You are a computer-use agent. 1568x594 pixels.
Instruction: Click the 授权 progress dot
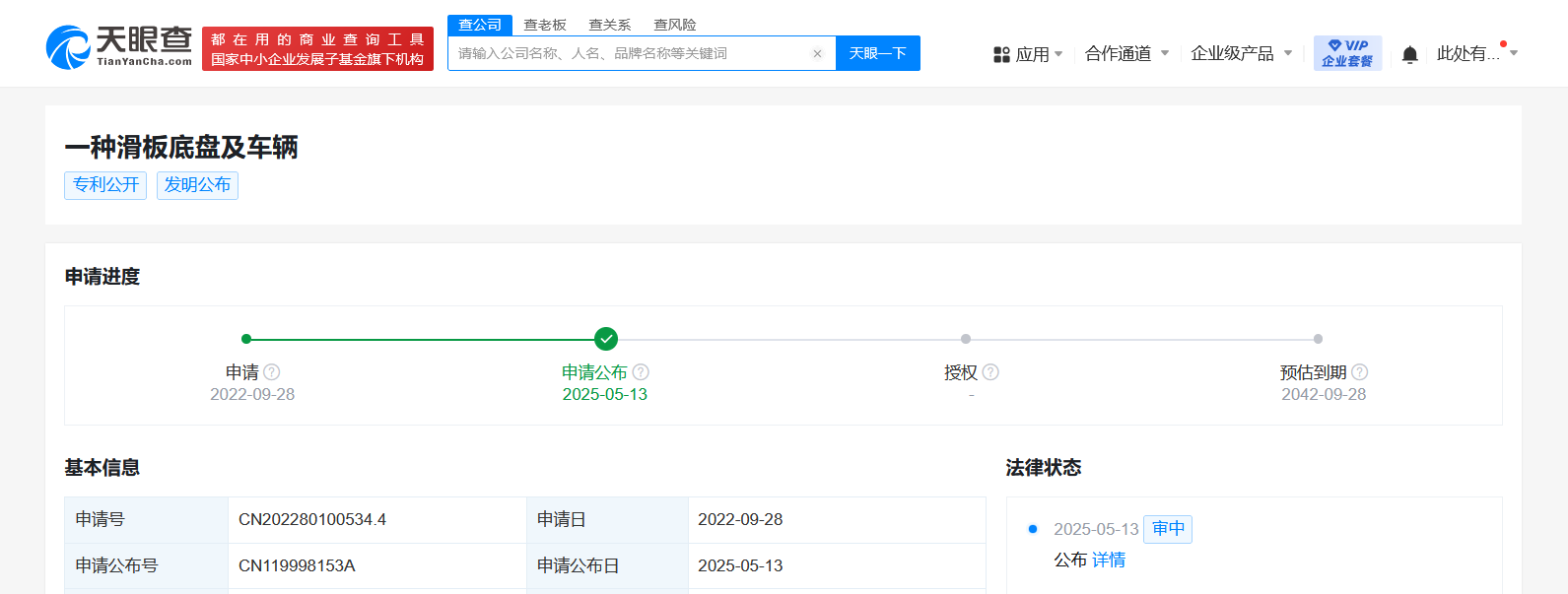[966, 339]
